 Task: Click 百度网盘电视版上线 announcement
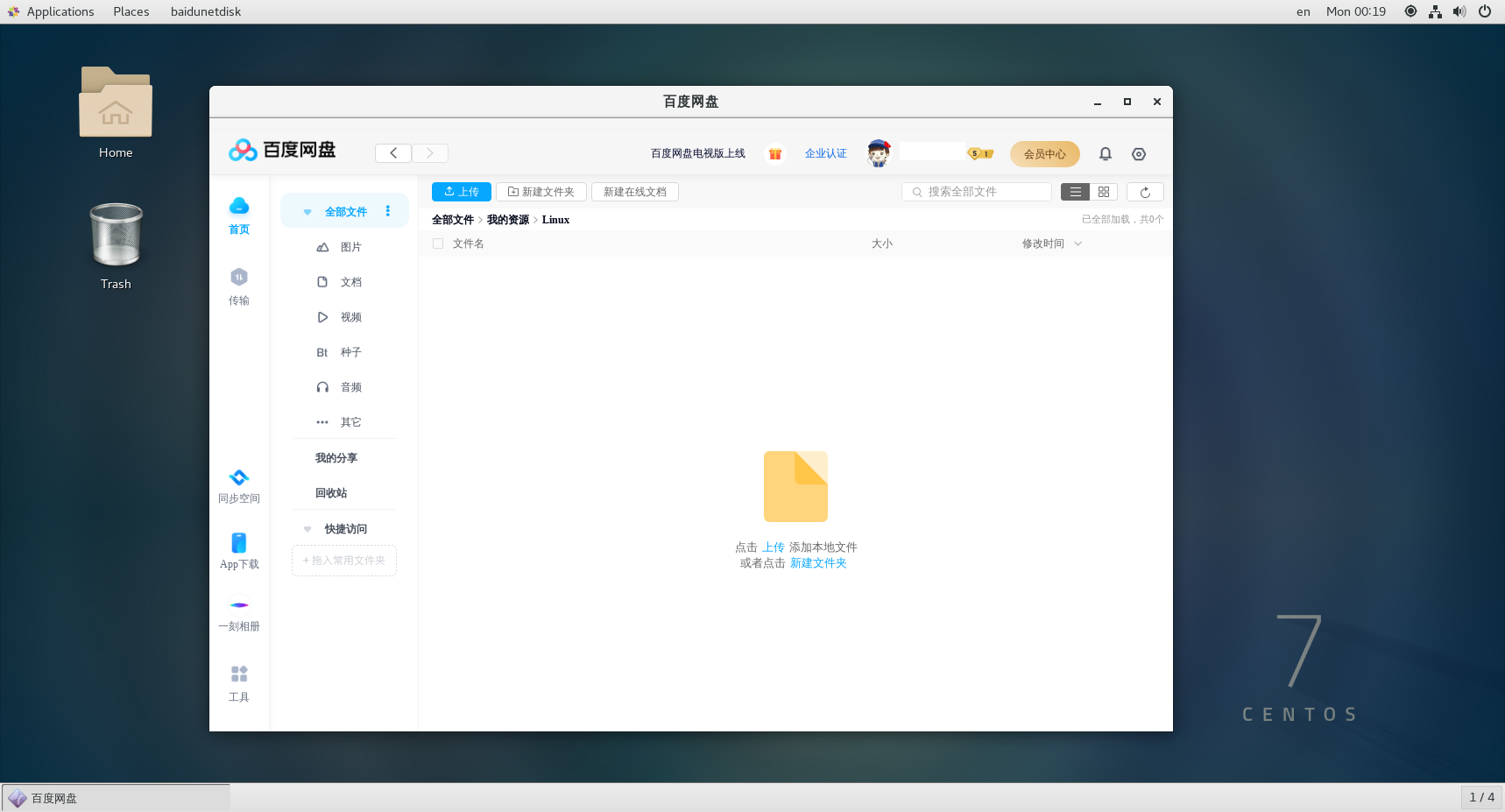pyautogui.click(x=698, y=153)
